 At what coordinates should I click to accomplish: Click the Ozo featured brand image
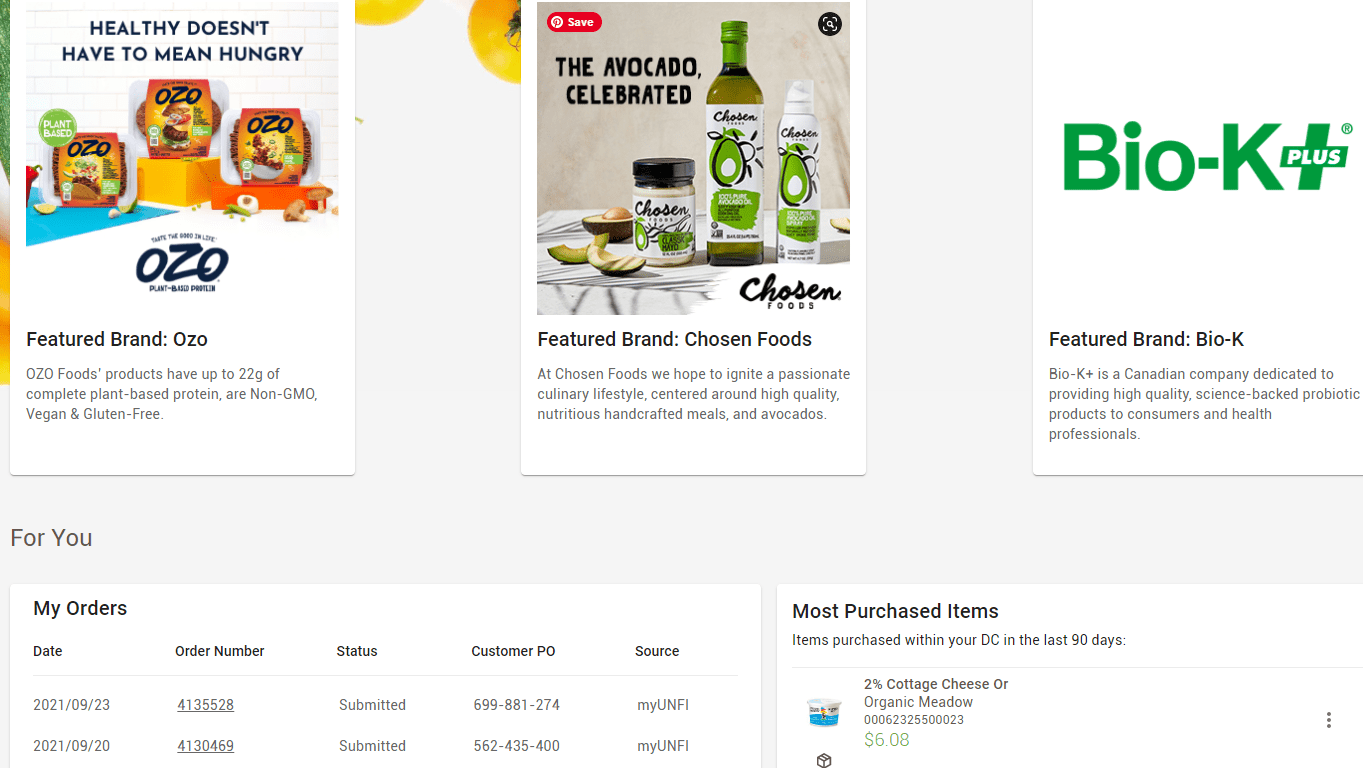[182, 150]
